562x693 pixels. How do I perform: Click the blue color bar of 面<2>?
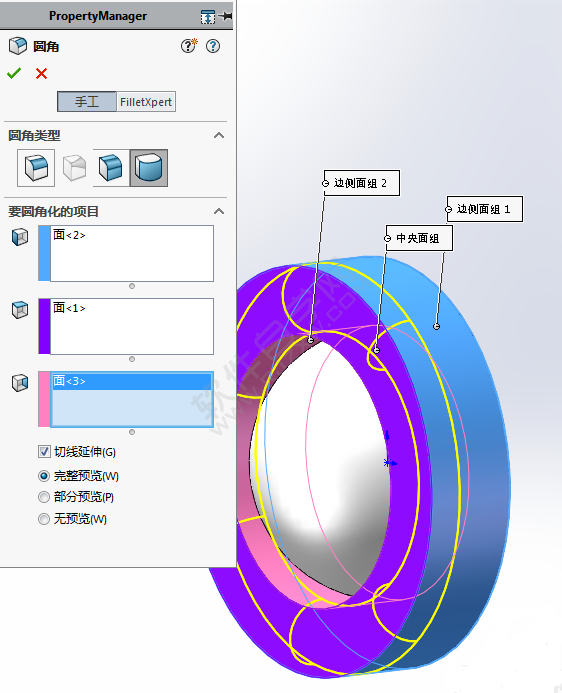[x=44, y=253]
